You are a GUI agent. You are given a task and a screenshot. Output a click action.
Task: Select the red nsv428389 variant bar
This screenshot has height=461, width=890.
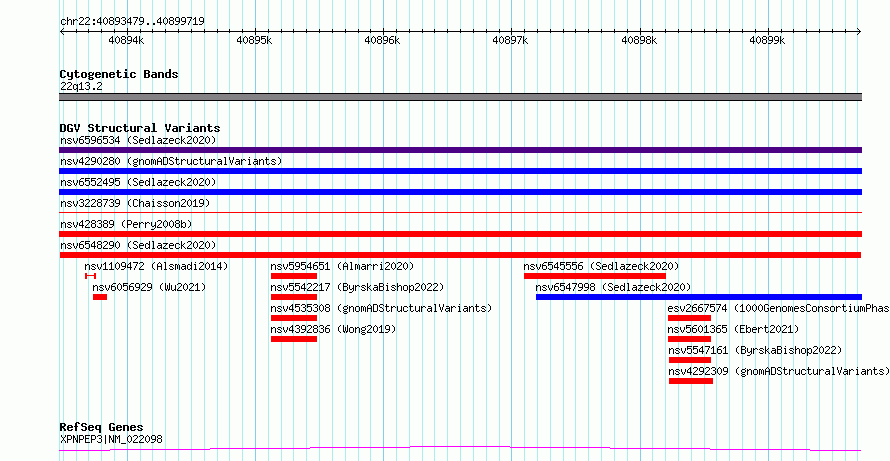click(x=460, y=234)
